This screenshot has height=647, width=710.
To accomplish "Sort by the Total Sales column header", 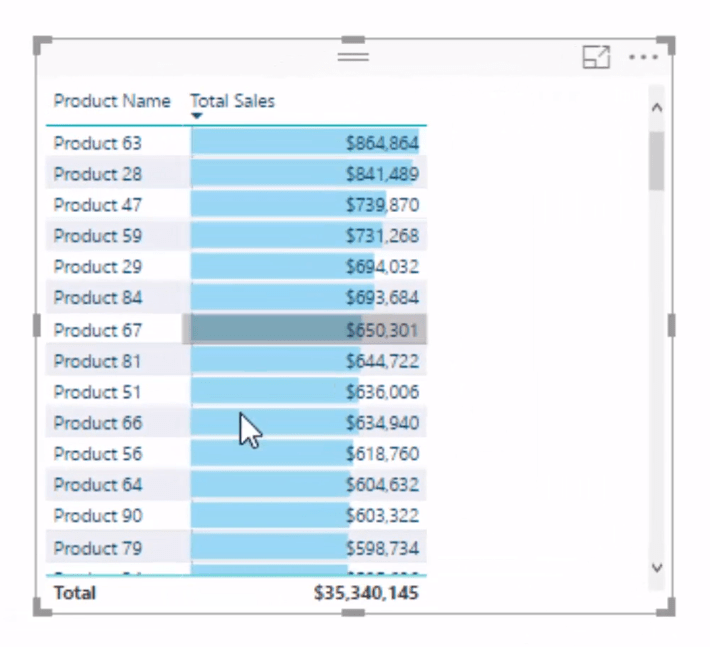I will coord(232,101).
